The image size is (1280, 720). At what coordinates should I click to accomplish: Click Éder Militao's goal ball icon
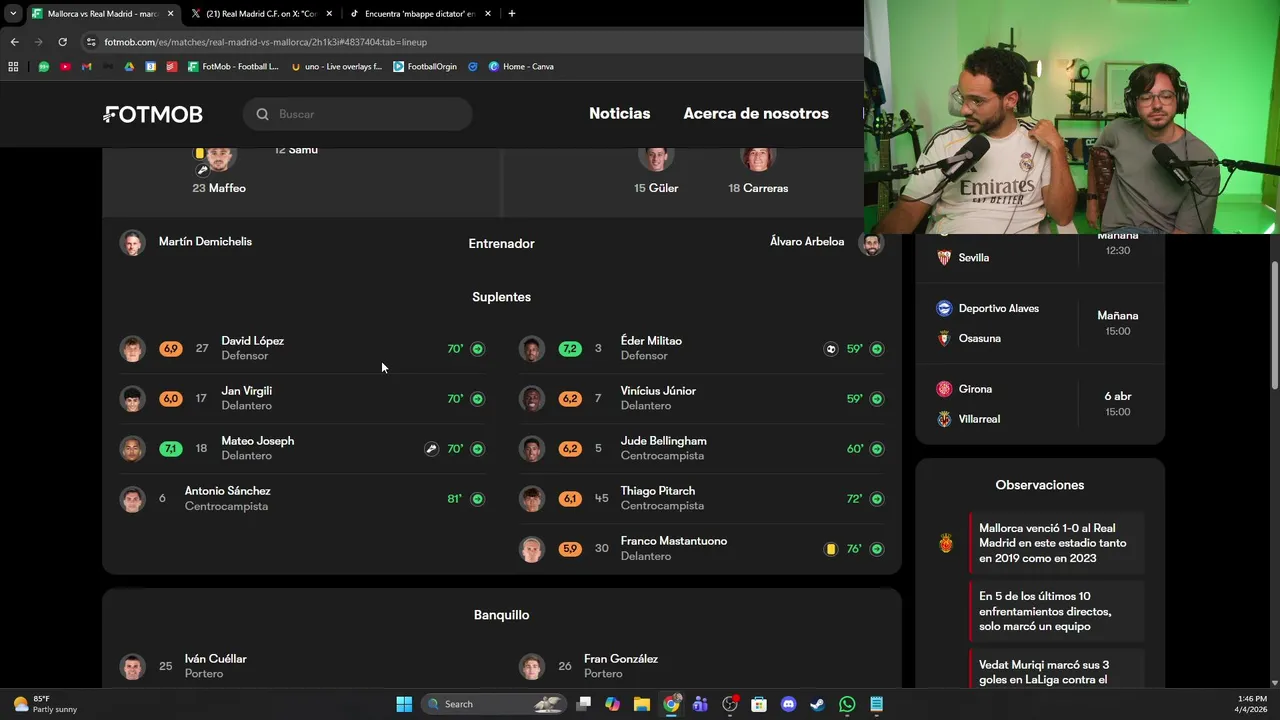pos(830,349)
